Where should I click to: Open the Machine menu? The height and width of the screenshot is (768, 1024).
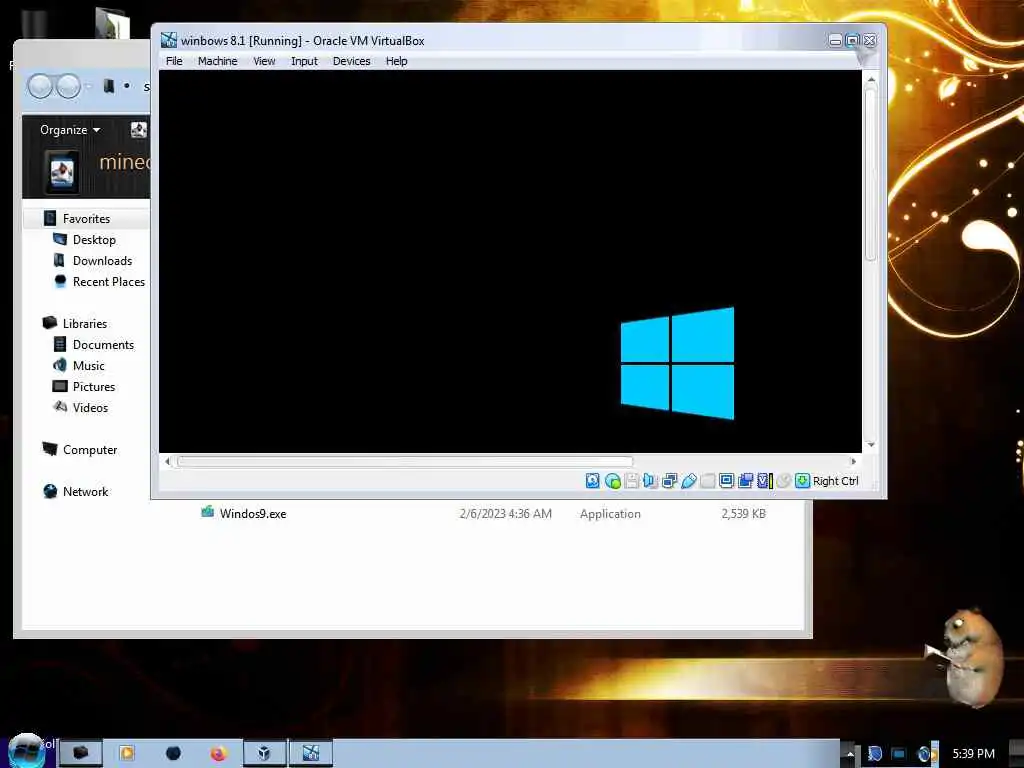tap(217, 61)
